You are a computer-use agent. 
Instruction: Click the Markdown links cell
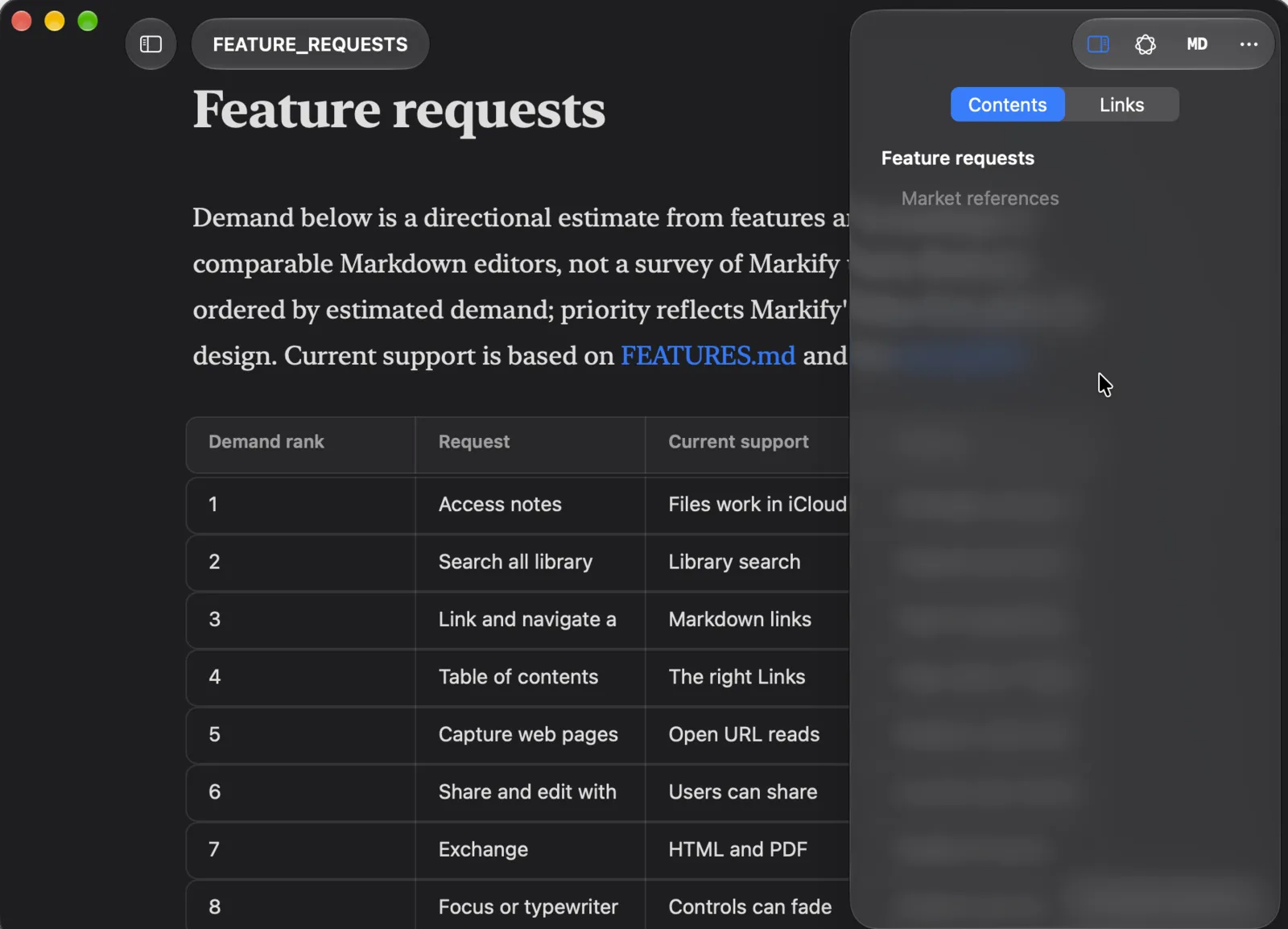747,620
